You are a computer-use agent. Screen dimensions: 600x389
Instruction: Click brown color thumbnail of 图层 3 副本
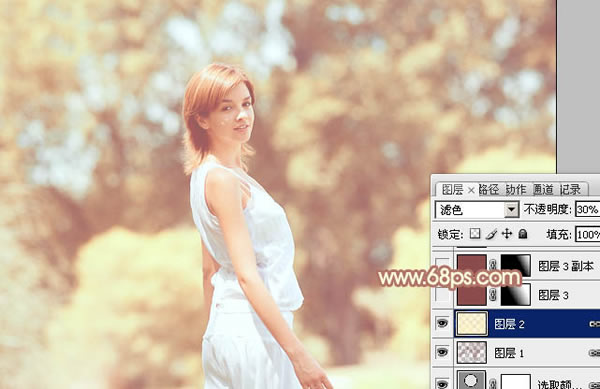pyautogui.click(x=472, y=265)
